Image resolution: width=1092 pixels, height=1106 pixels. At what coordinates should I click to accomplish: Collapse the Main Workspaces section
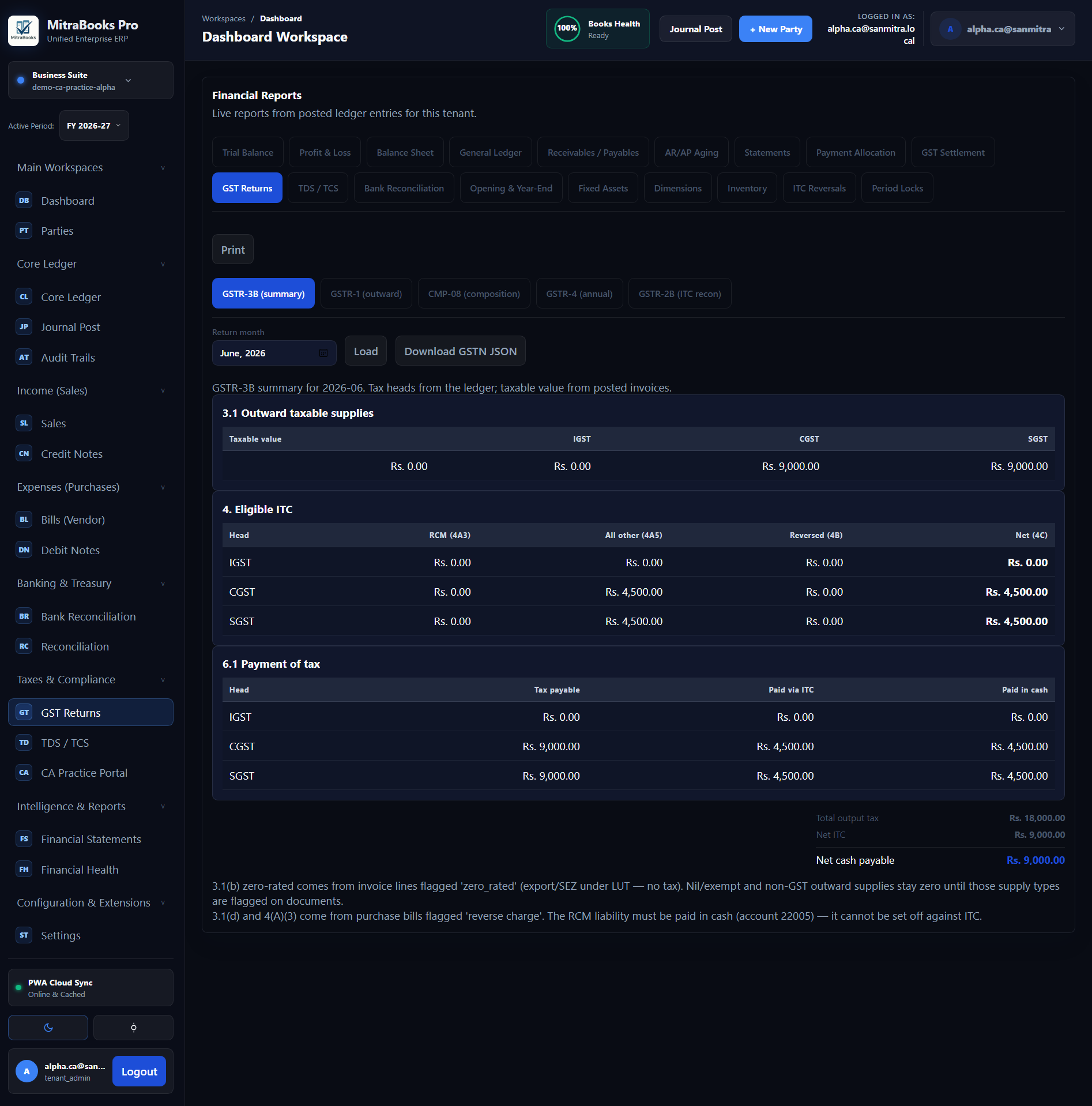tap(91, 168)
